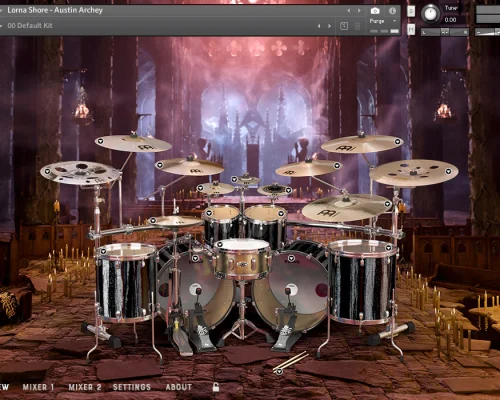The width and height of the screenshot is (500, 400).
Task: Hit the hi-hat cymbal
Action: (176, 221)
